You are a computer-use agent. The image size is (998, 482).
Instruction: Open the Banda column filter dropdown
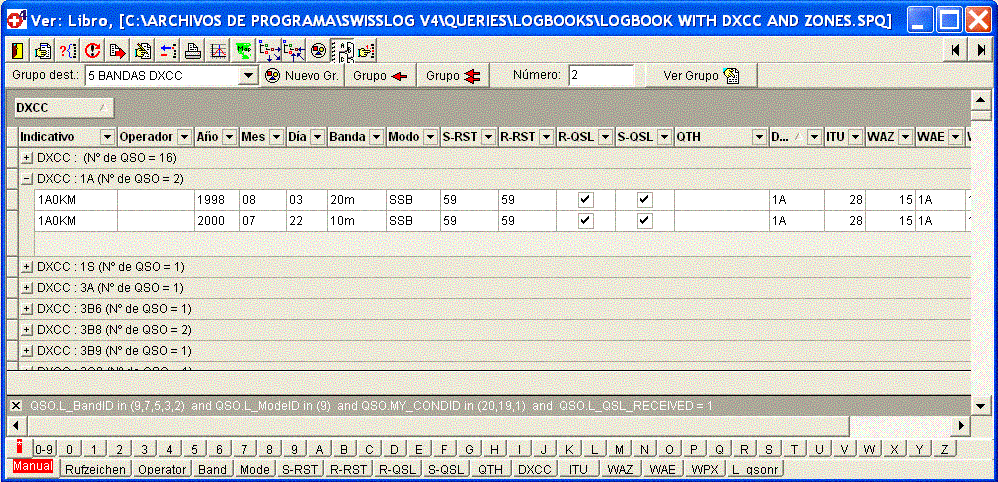click(375, 136)
